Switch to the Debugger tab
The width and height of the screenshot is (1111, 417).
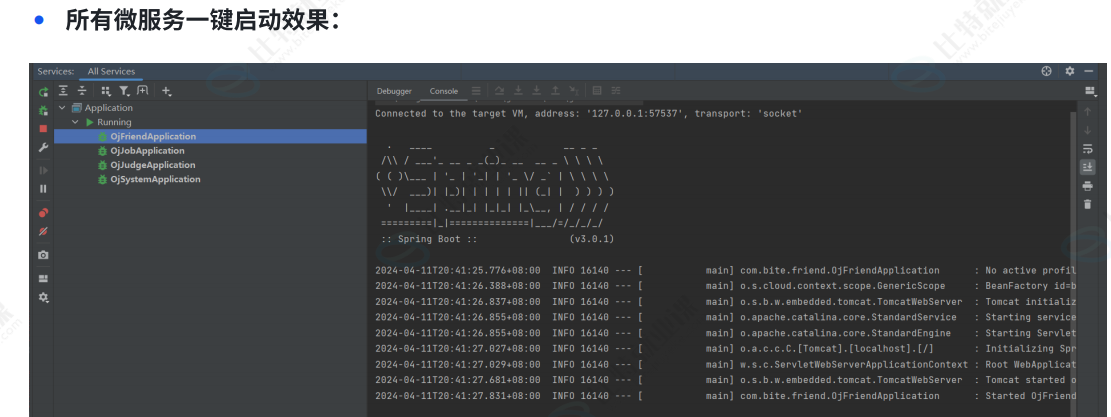tap(394, 91)
